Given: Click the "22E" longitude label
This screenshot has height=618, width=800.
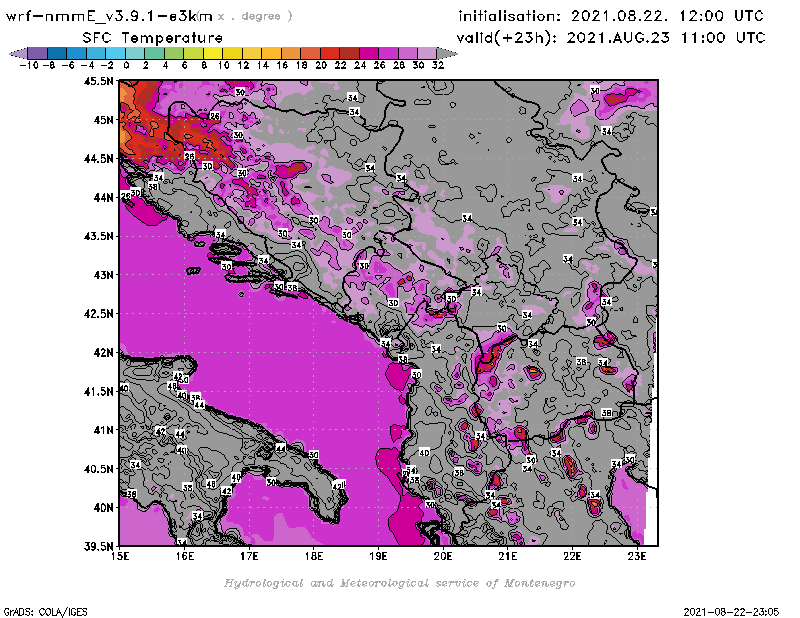Looking at the screenshot, I should pyautogui.click(x=572, y=556).
